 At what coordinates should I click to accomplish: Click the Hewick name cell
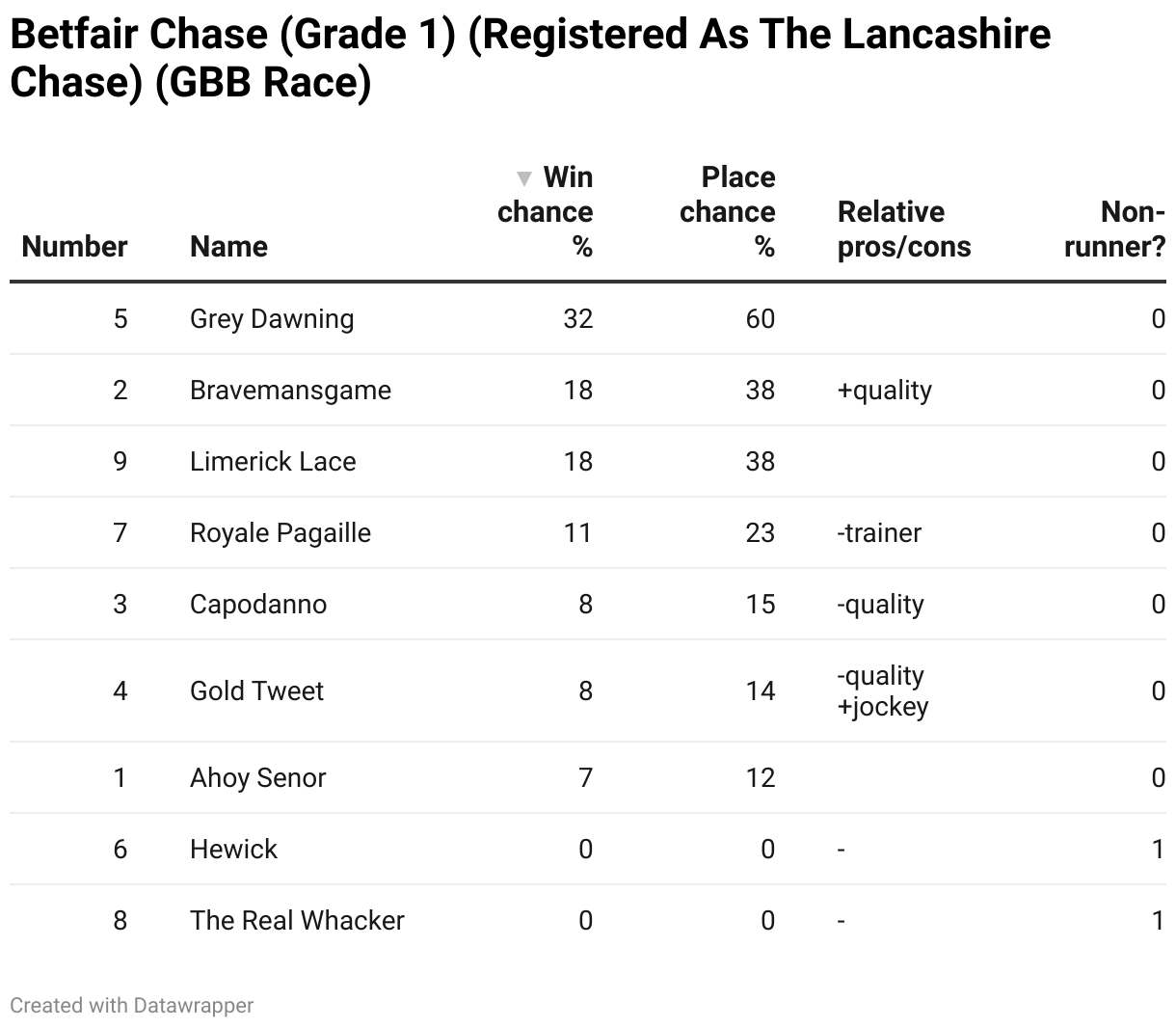click(233, 850)
